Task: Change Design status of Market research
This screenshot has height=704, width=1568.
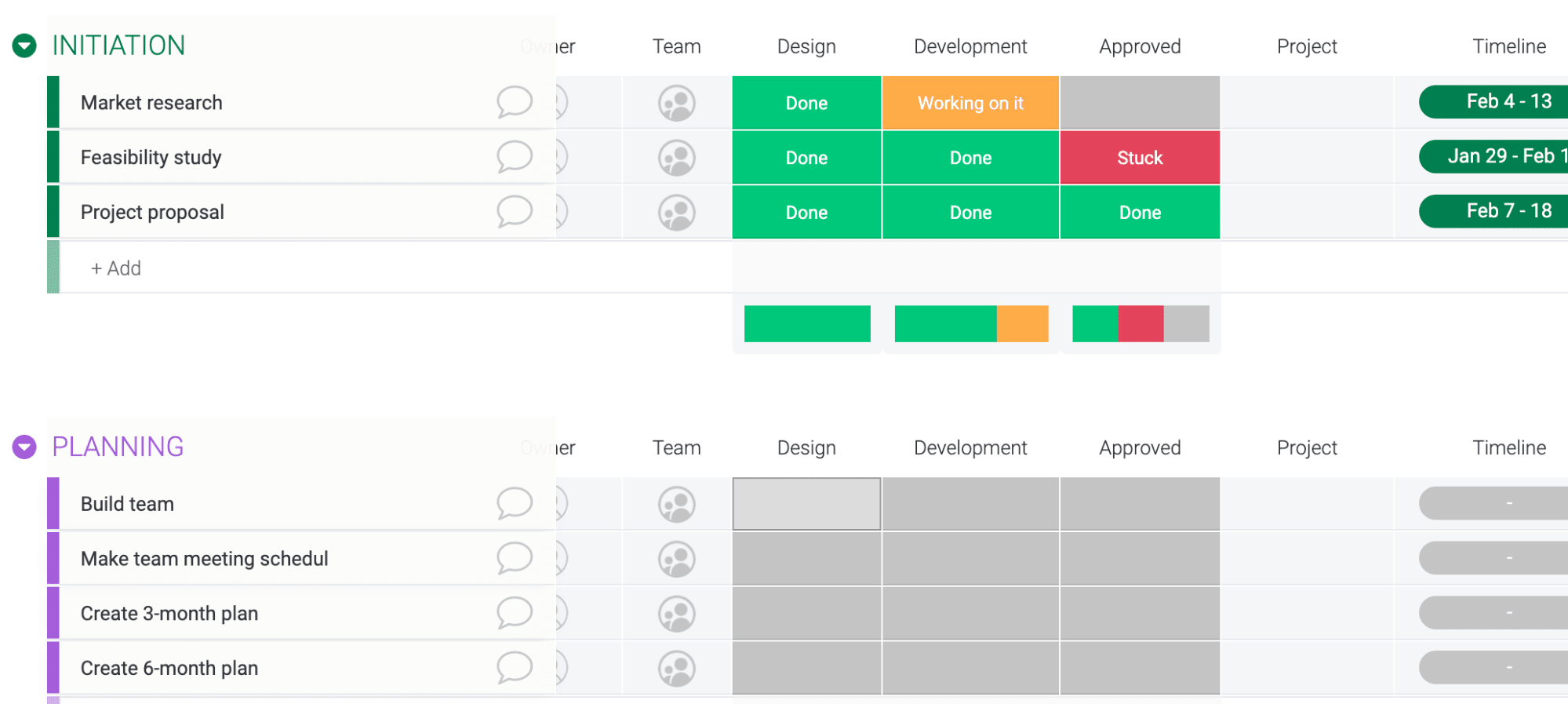Action: 806,103
